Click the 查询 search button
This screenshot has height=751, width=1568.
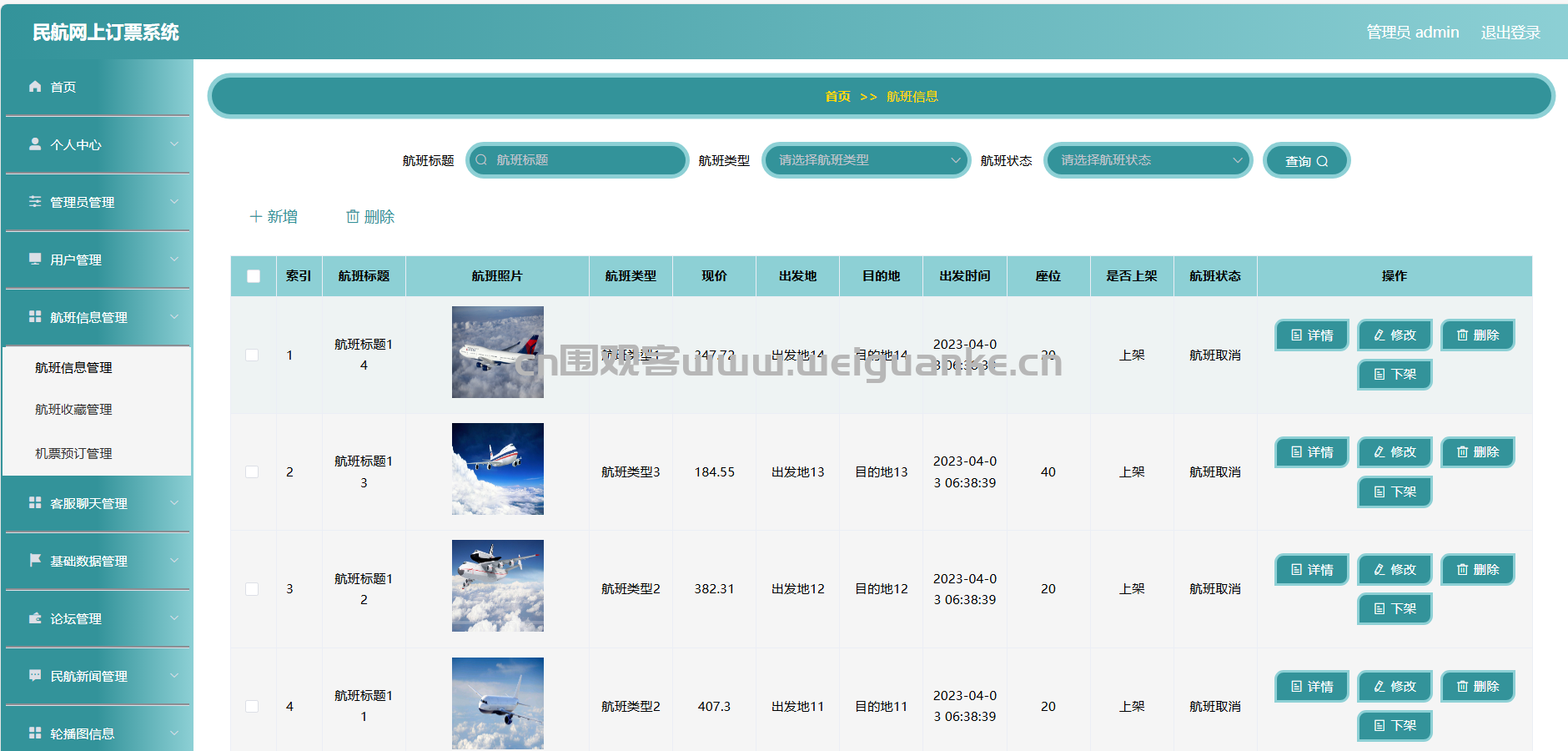pos(1306,161)
